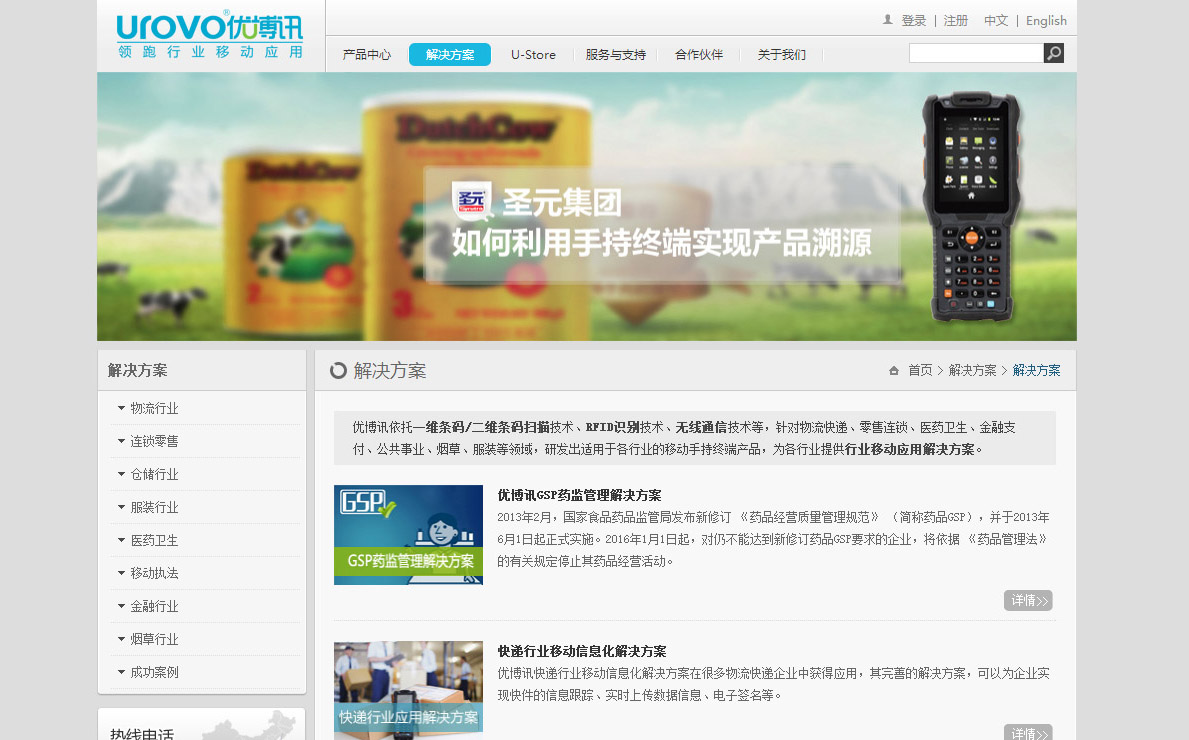1189x740 pixels.
Task: Click the circular icon beside 解决方案 heading
Action: click(338, 371)
